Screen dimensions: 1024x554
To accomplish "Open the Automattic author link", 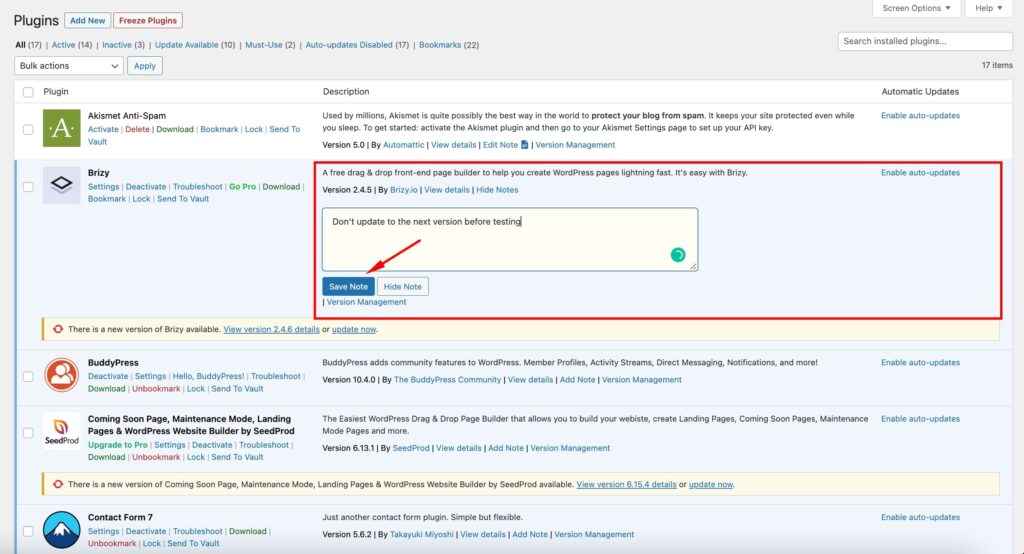I will [x=404, y=144].
